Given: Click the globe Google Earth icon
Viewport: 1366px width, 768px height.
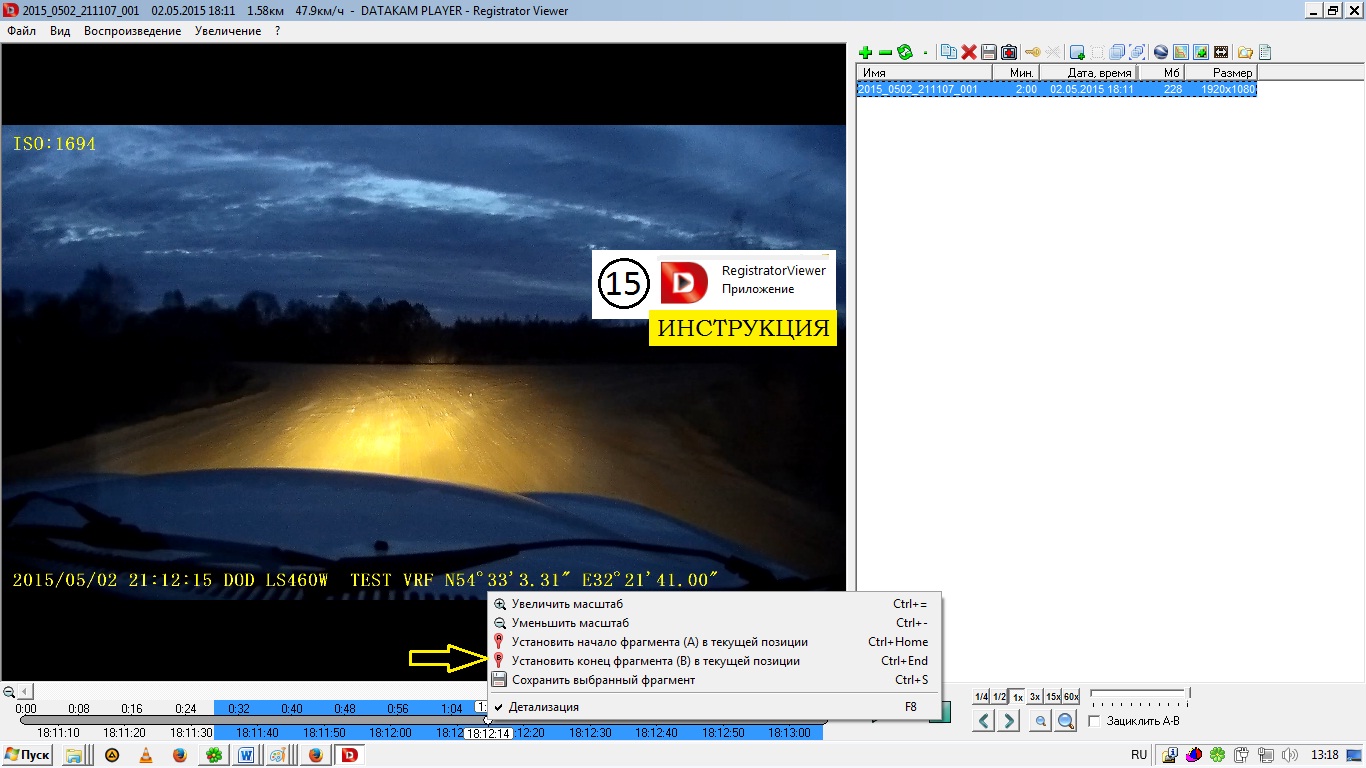Looking at the screenshot, I should point(1161,53).
